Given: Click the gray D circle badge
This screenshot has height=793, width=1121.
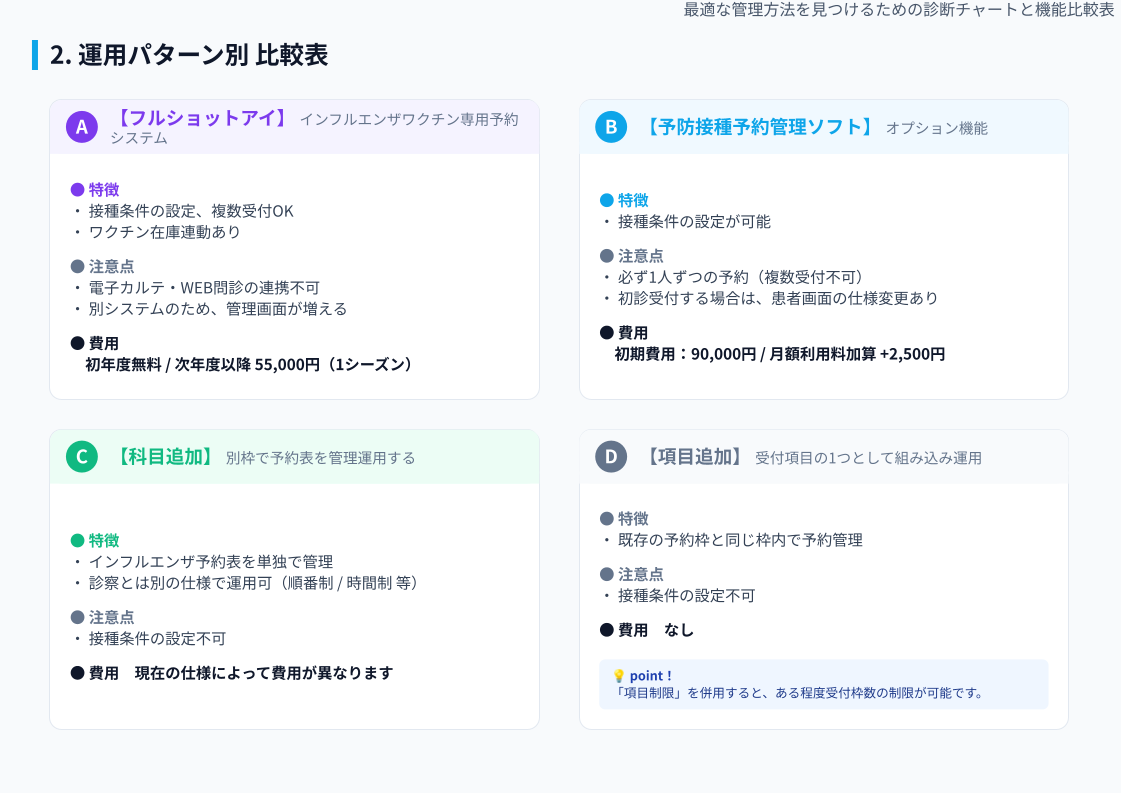Looking at the screenshot, I should [611, 457].
